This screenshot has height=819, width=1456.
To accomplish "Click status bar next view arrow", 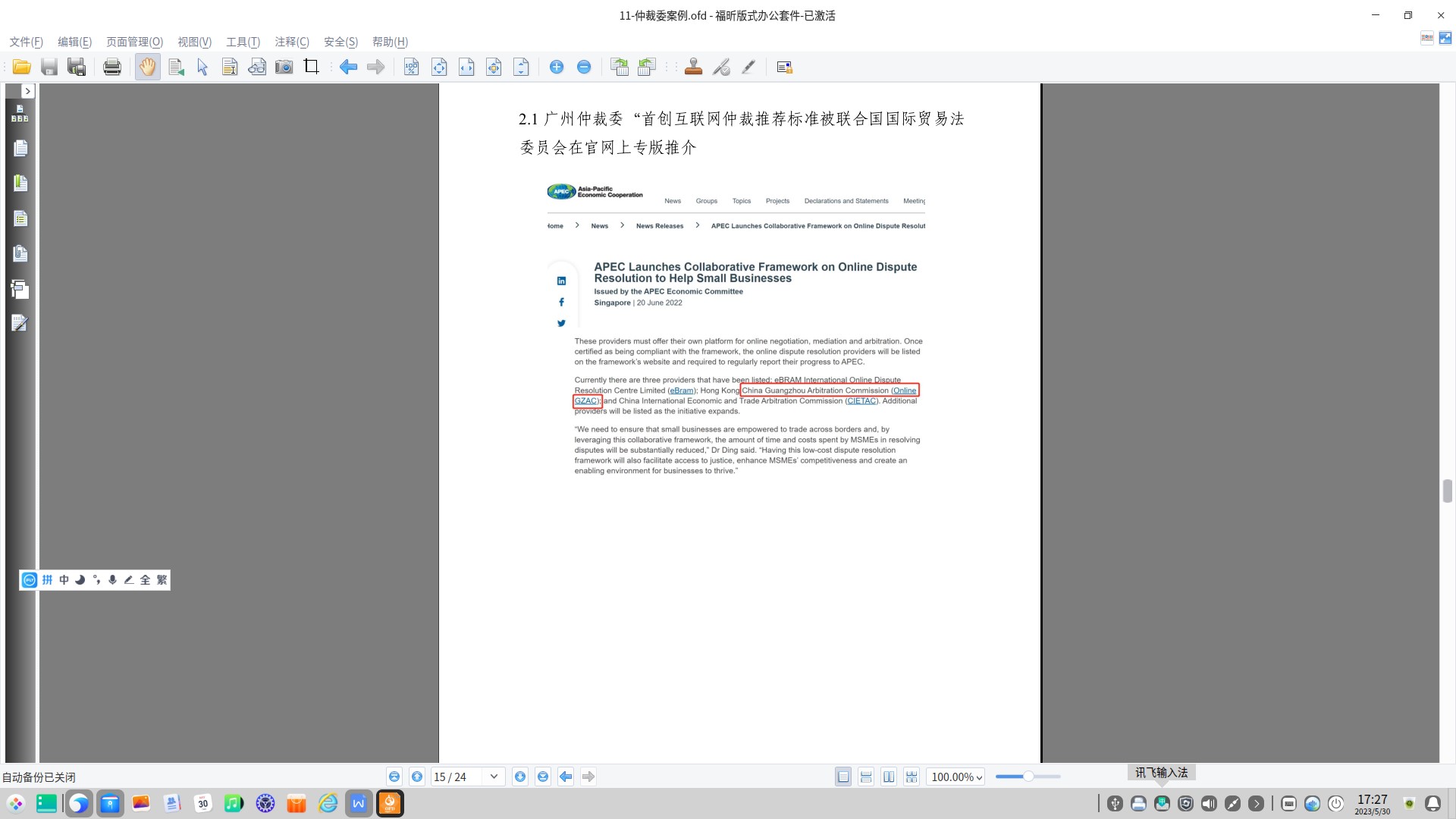I will click(588, 777).
